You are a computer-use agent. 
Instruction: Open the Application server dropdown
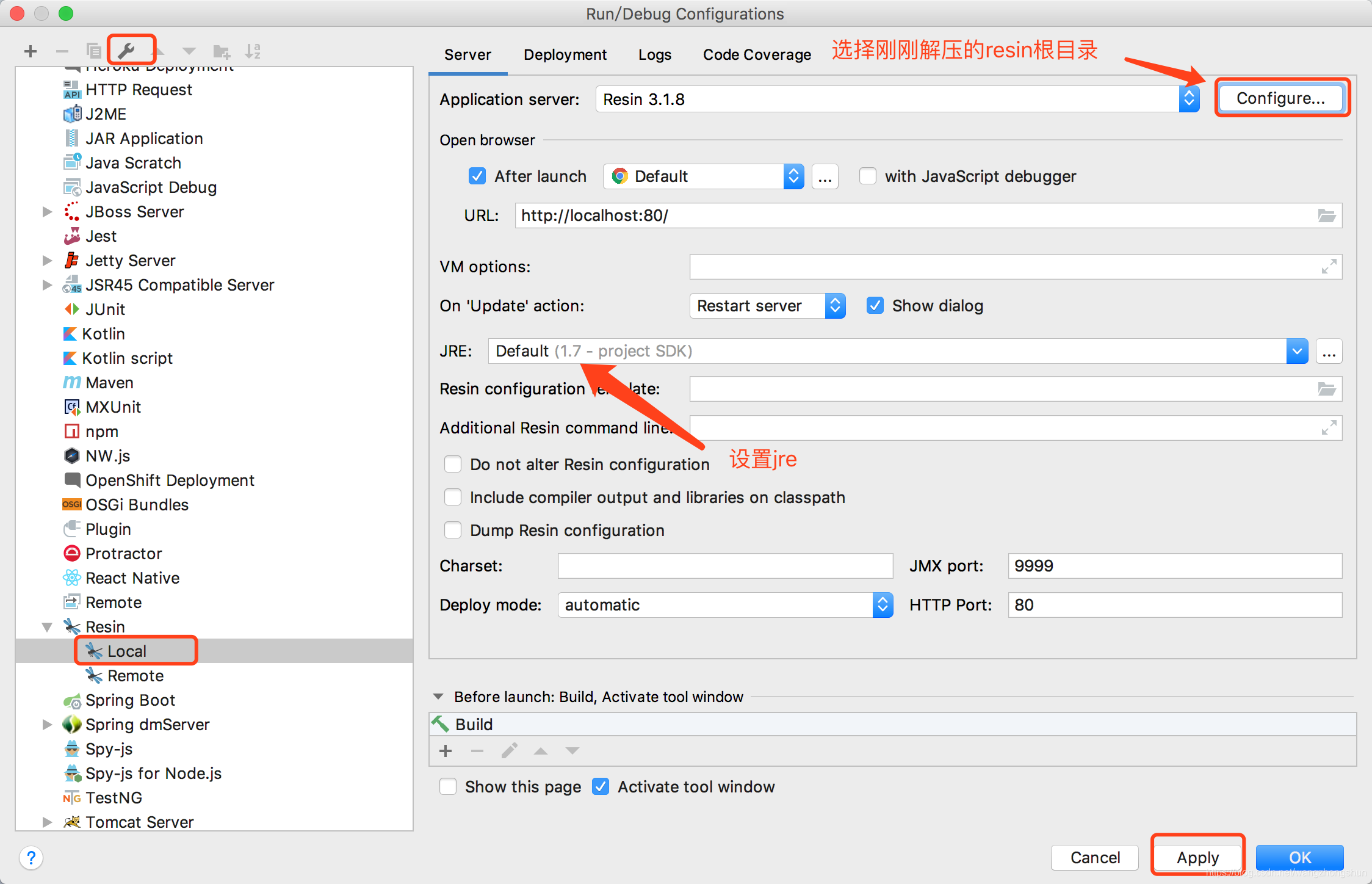1188,99
